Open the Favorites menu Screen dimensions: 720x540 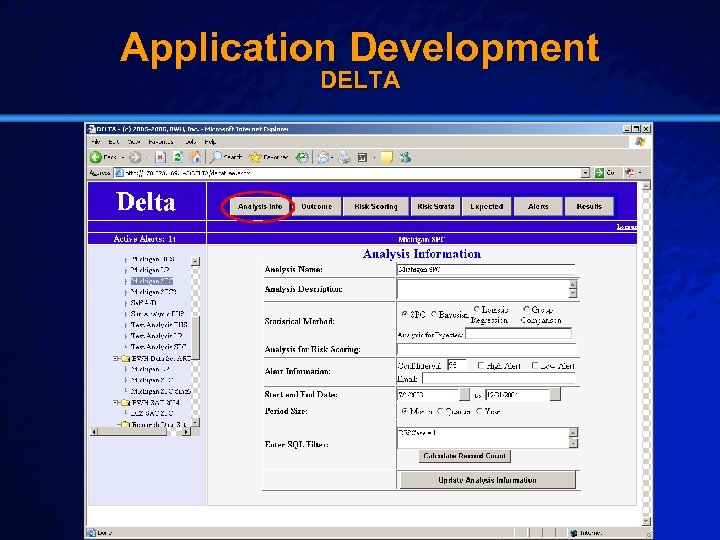point(161,142)
